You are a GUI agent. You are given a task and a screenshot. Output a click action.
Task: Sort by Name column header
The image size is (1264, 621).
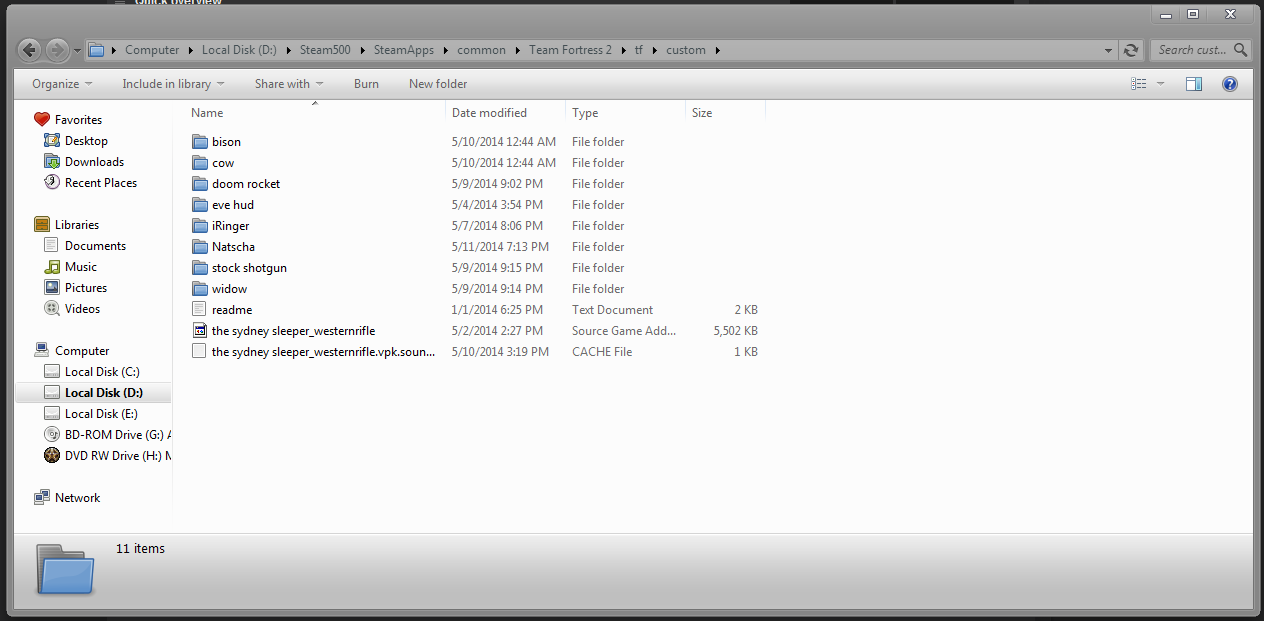[x=207, y=113]
